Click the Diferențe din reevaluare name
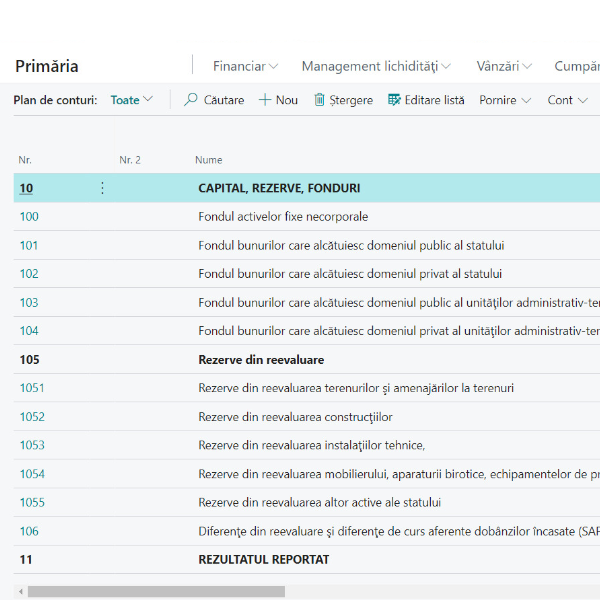This screenshot has width=600, height=600. pos(399,531)
